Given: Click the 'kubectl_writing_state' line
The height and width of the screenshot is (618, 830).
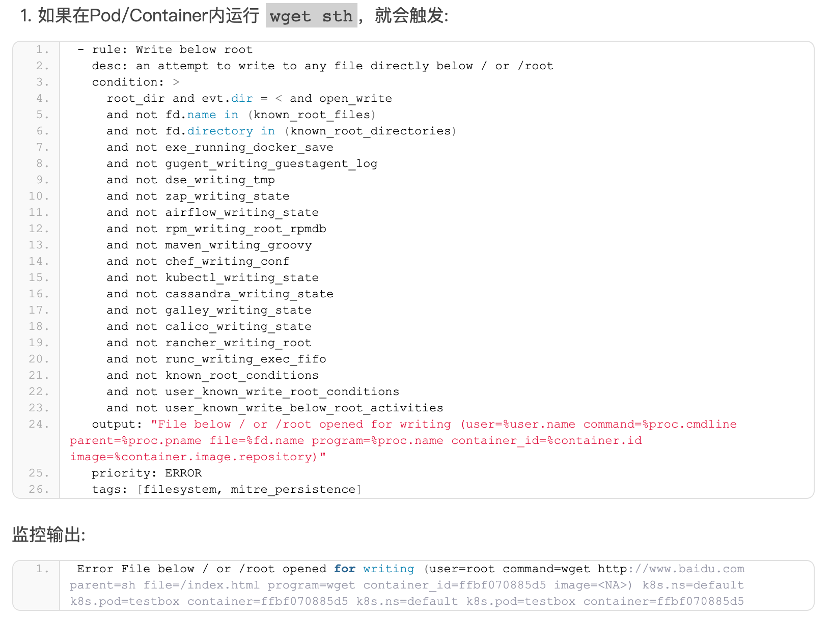Looking at the screenshot, I should pos(241,278).
